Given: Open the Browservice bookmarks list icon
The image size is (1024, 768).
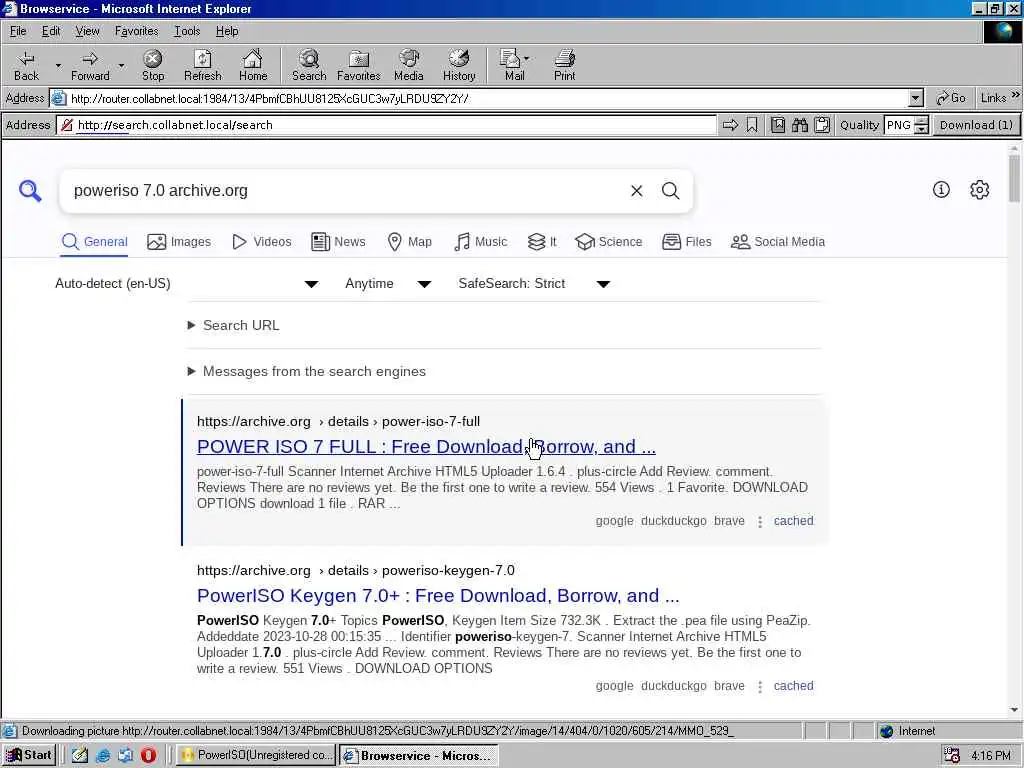Looking at the screenshot, I should [778, 125].
